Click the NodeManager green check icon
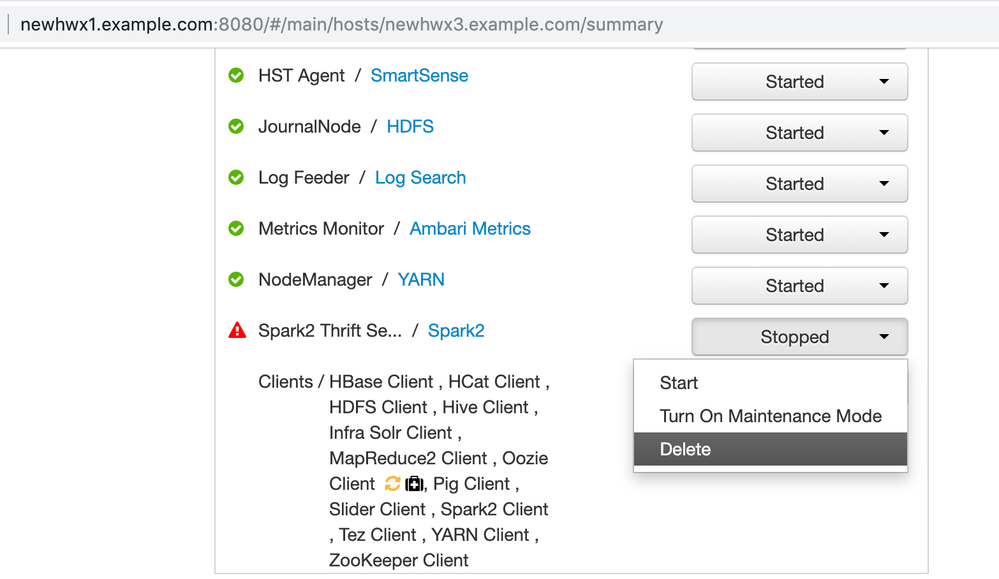 pos(236,280)
